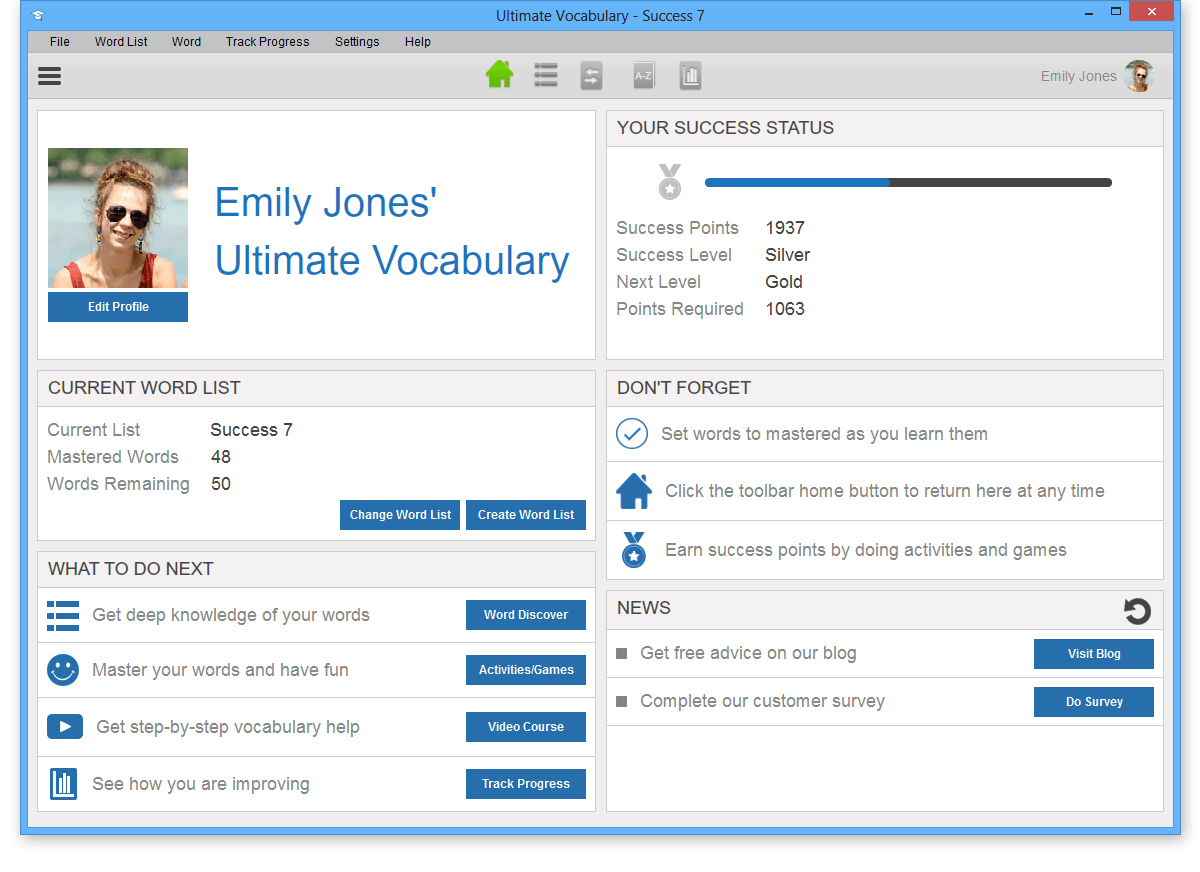Open the Word List menu

[x=121, y=42]
